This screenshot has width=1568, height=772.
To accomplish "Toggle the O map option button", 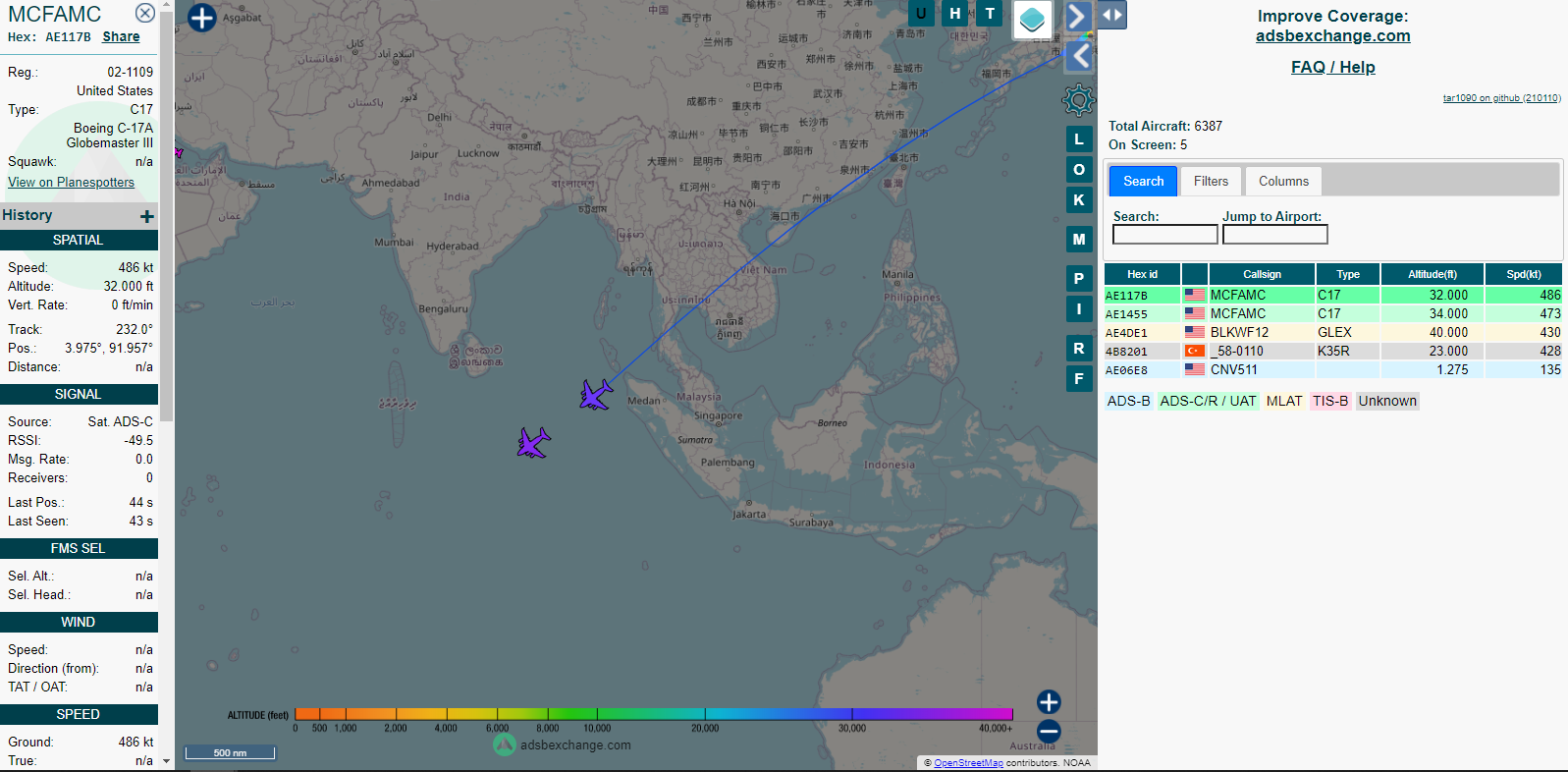I will pyautogui.click(x=1079, y=170).
